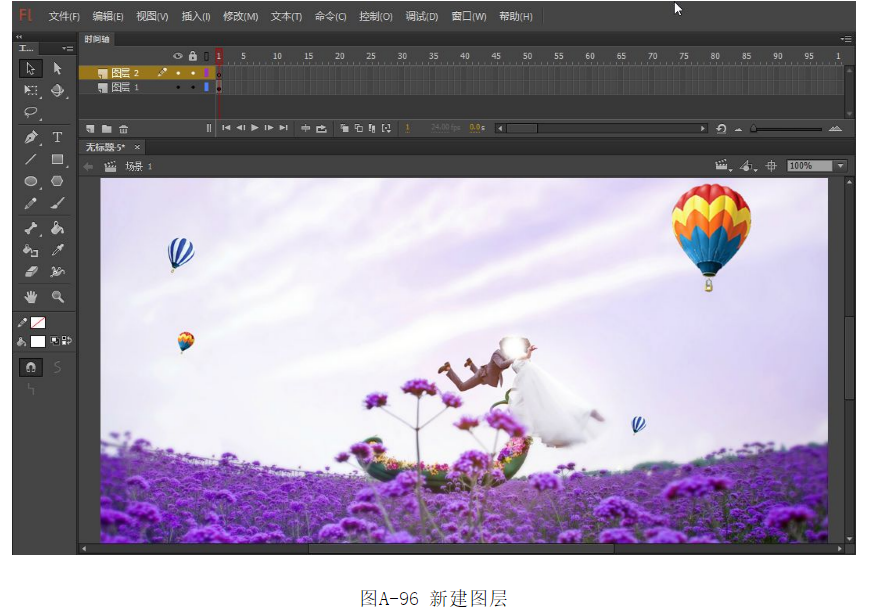Screen dimensions: 871x615
Task: Click the delete layer trash icon
Action: pyautogui.click(x=124, y=129)
